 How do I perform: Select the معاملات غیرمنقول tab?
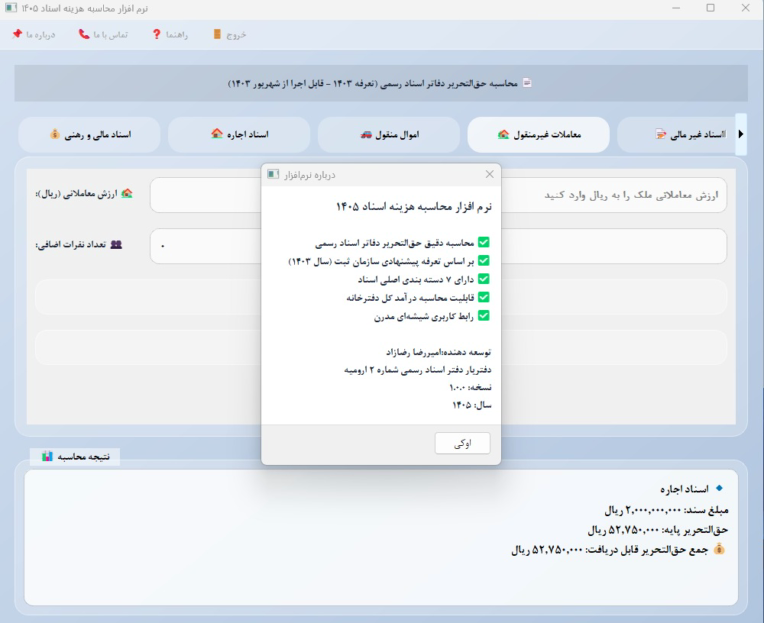click(538, 134)
